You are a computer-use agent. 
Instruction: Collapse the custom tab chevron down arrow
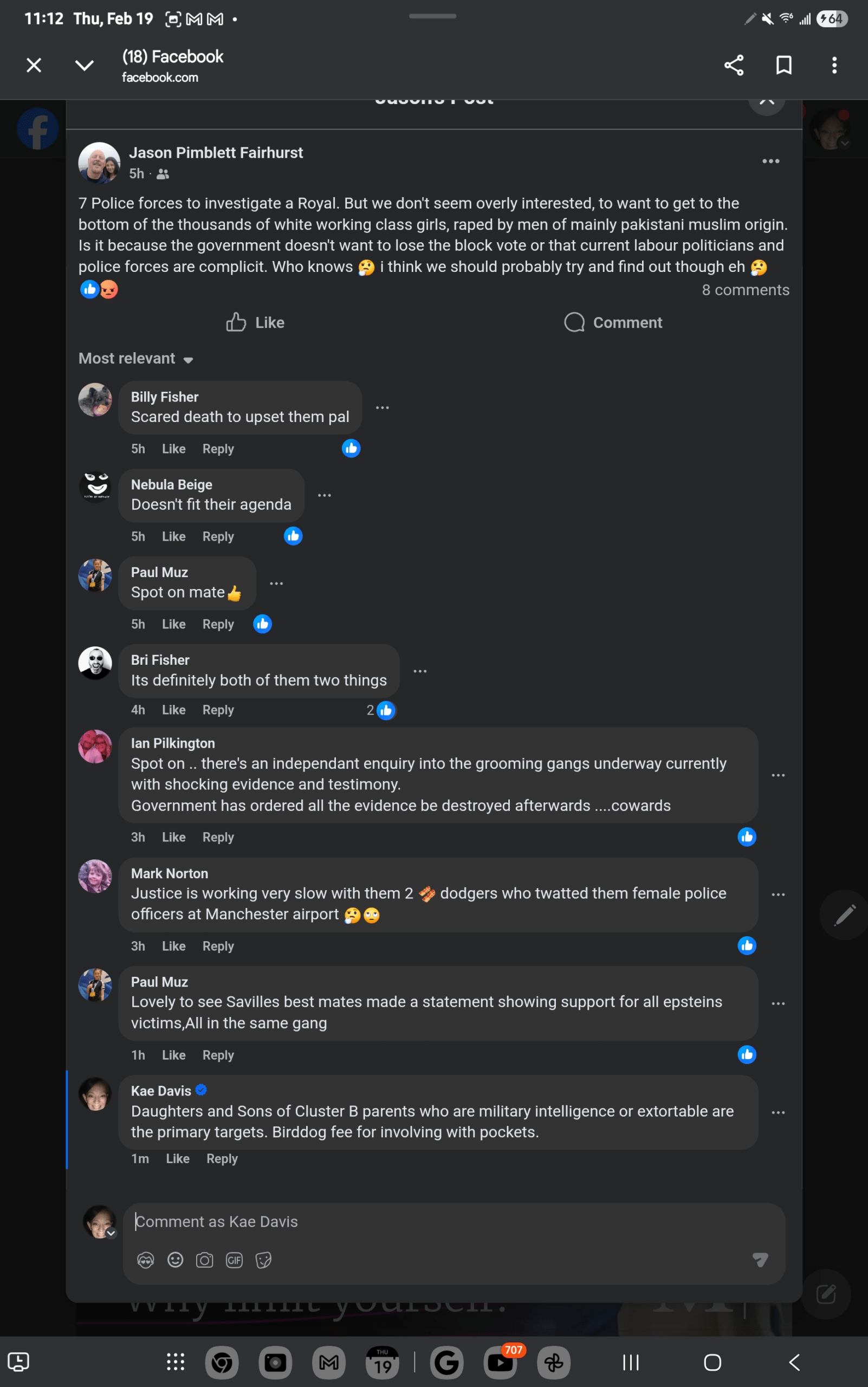[85, 66]
